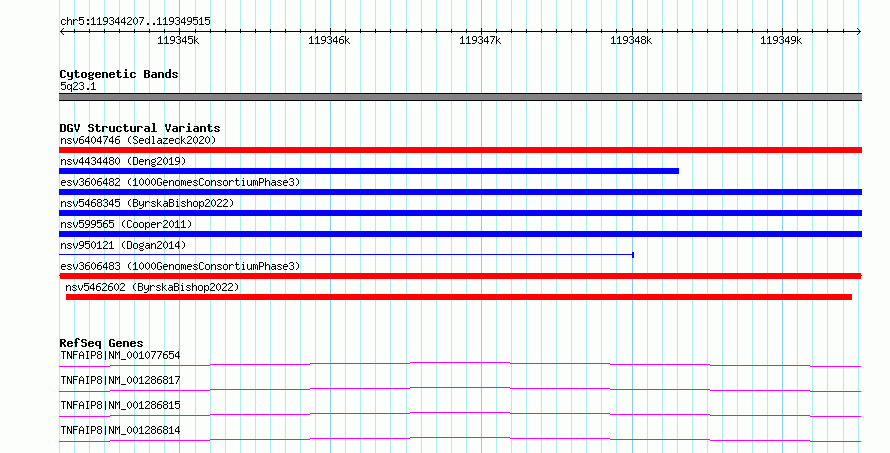Open variant nsv6404746 (Sedlazeck2020) label
The image size is (890, 453).
138,140
